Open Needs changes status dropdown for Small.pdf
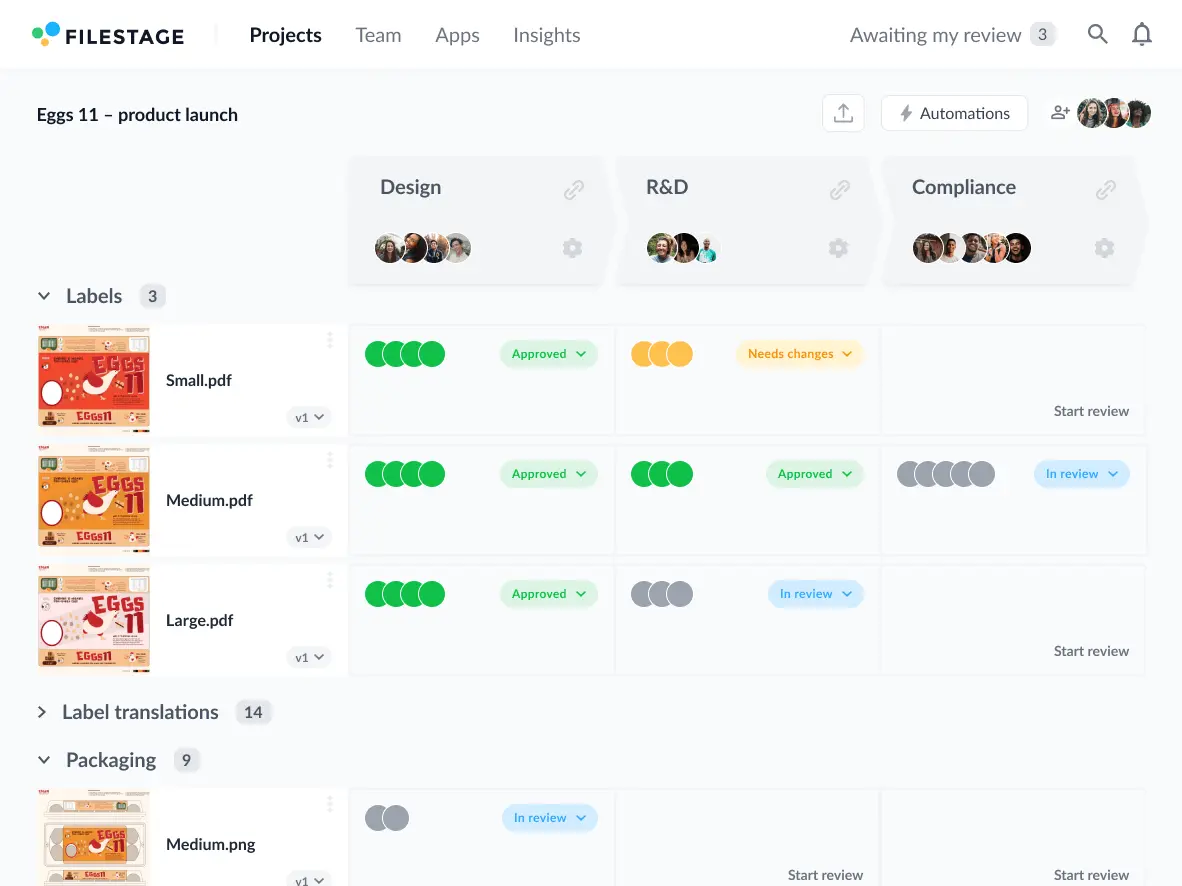The image size is (1182, 886). pos(799,354)
